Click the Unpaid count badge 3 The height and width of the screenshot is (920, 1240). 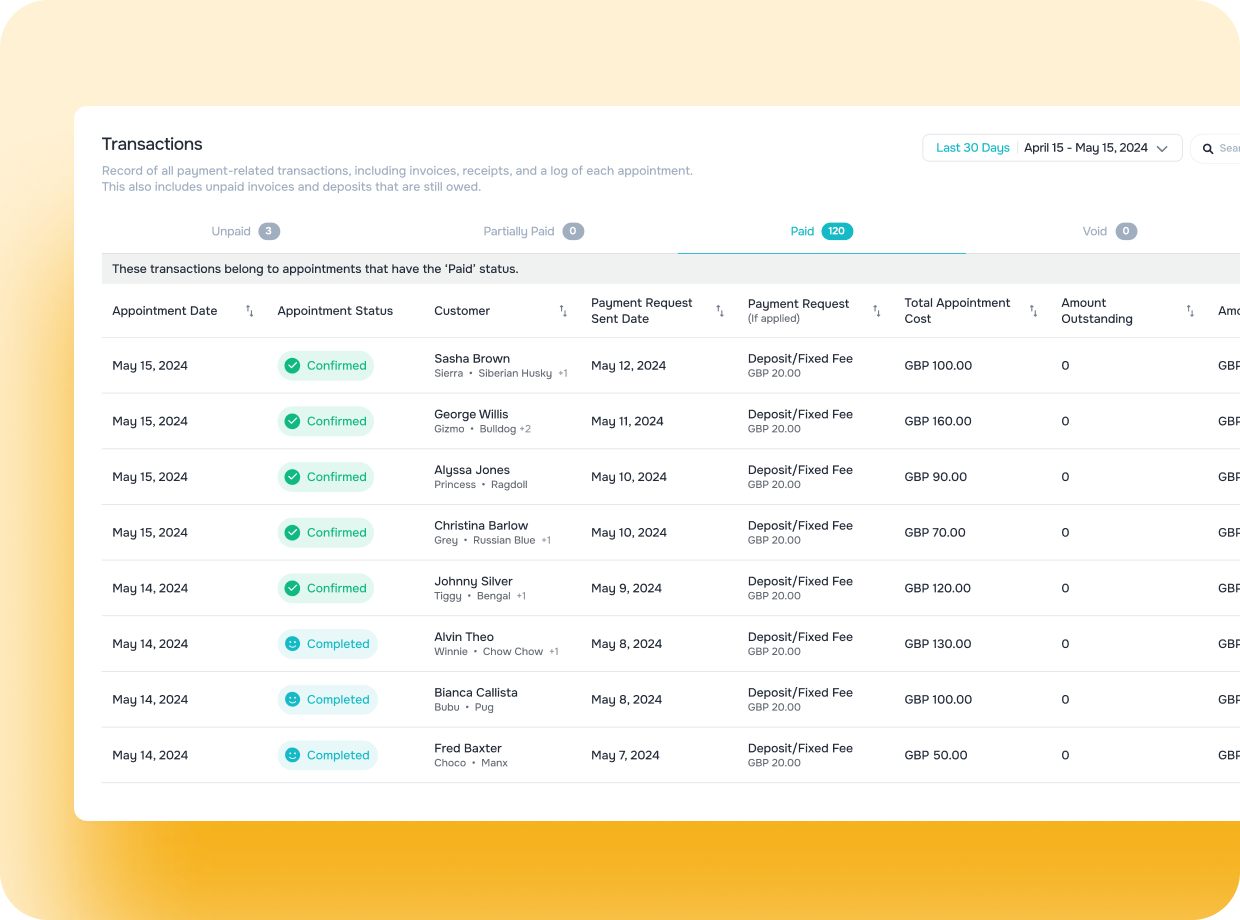(269, 231)
